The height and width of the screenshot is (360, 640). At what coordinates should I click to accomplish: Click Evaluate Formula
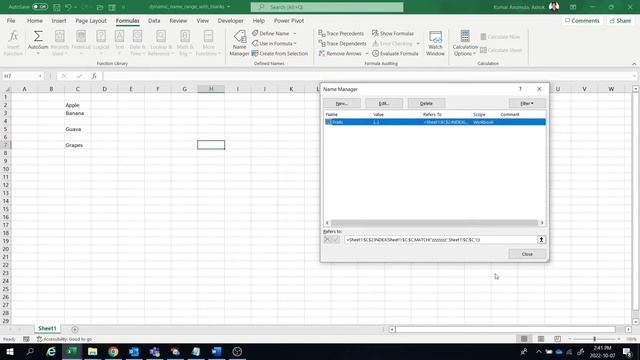click(x=395, y=53)
